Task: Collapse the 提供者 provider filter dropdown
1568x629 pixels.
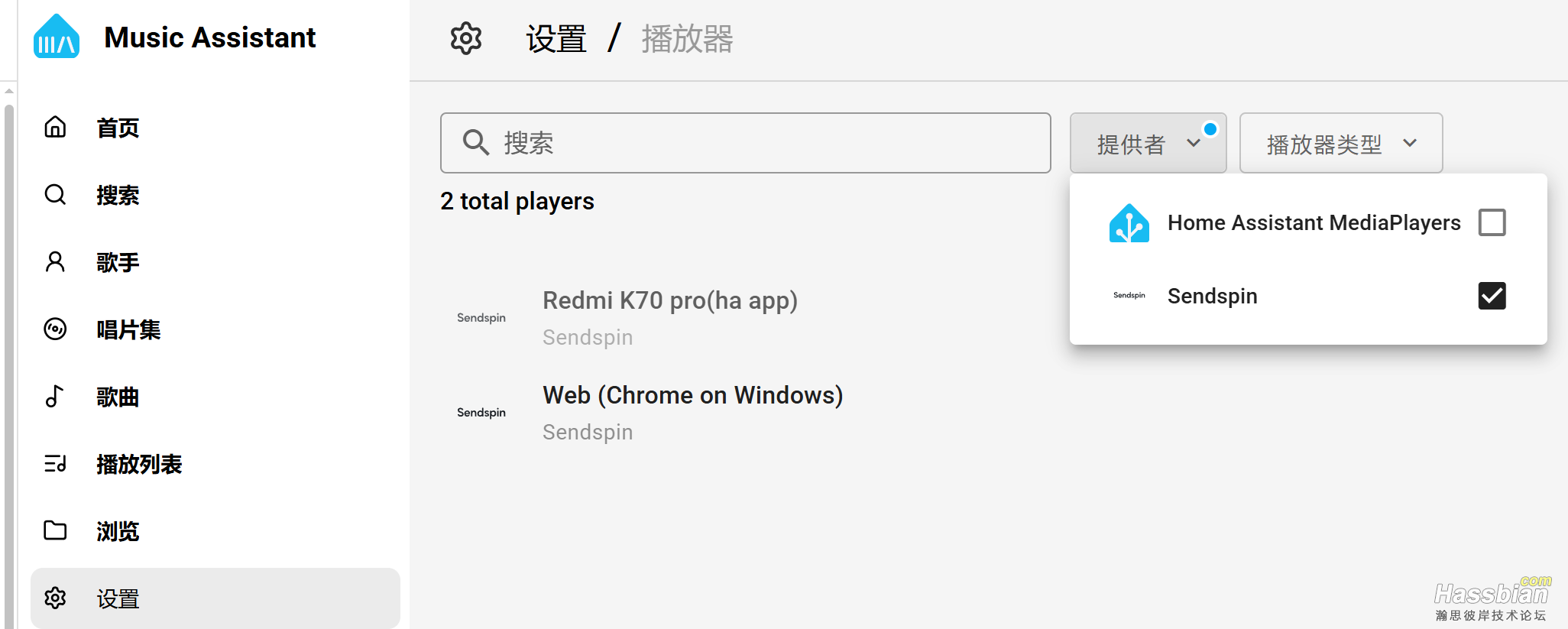Action: pyautogui.click(x=1148, y=144)
